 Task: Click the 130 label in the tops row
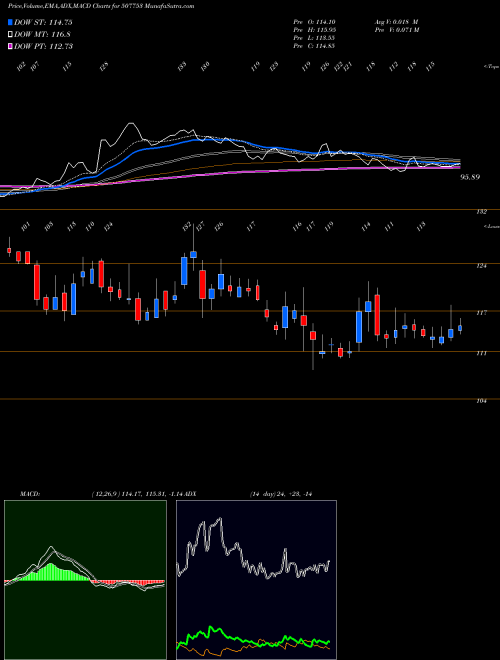(x=205, y=66)
